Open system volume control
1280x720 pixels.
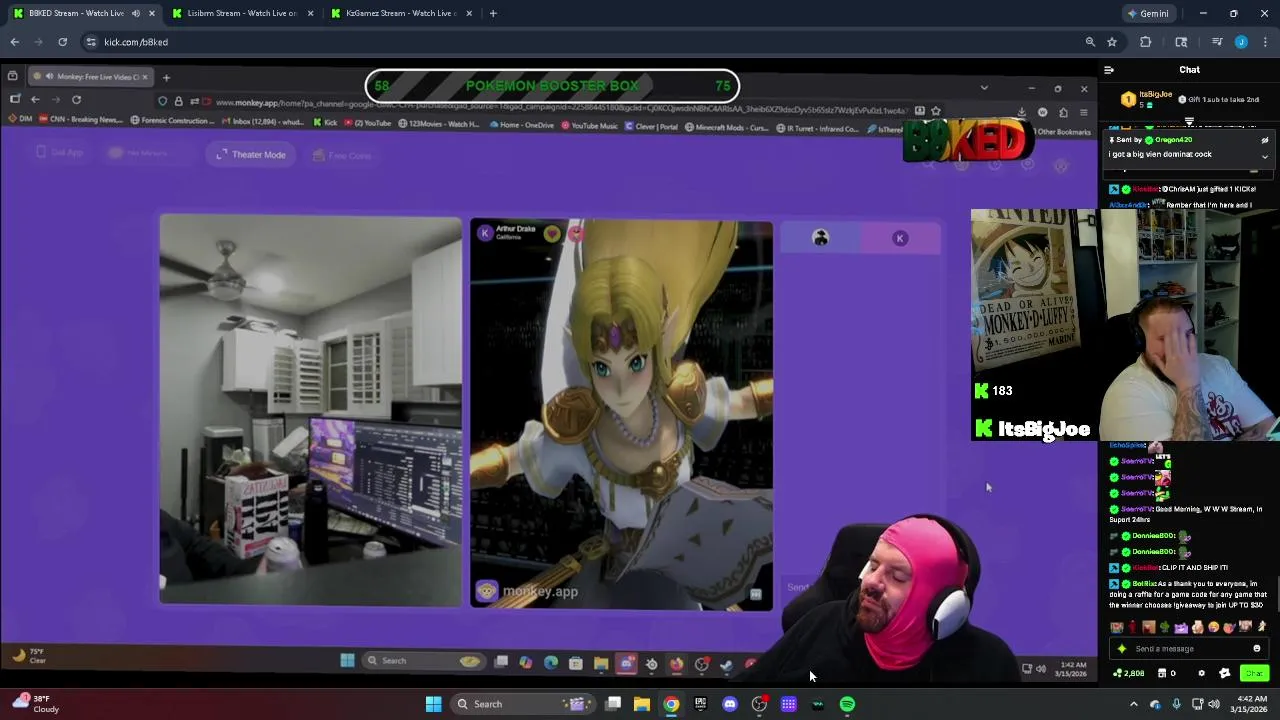click(1214, 704)
